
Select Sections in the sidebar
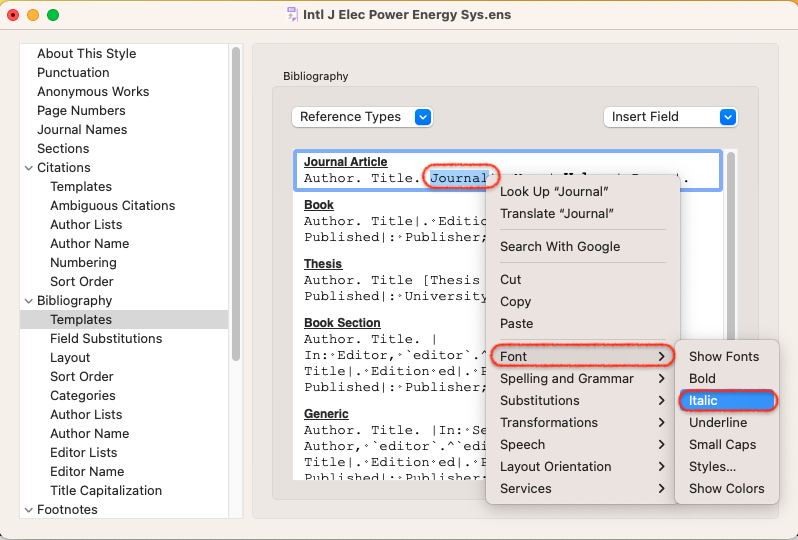point(63,149)
